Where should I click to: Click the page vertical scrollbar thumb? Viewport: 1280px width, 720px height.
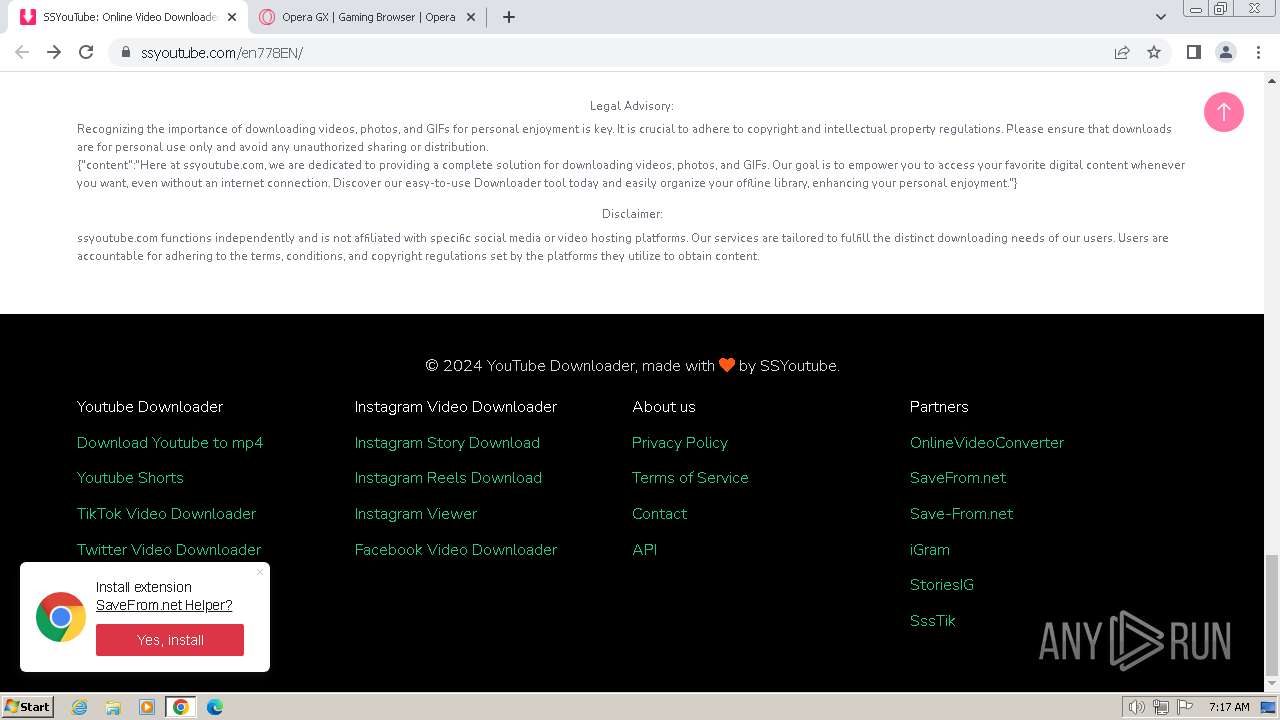[1272, 615]
